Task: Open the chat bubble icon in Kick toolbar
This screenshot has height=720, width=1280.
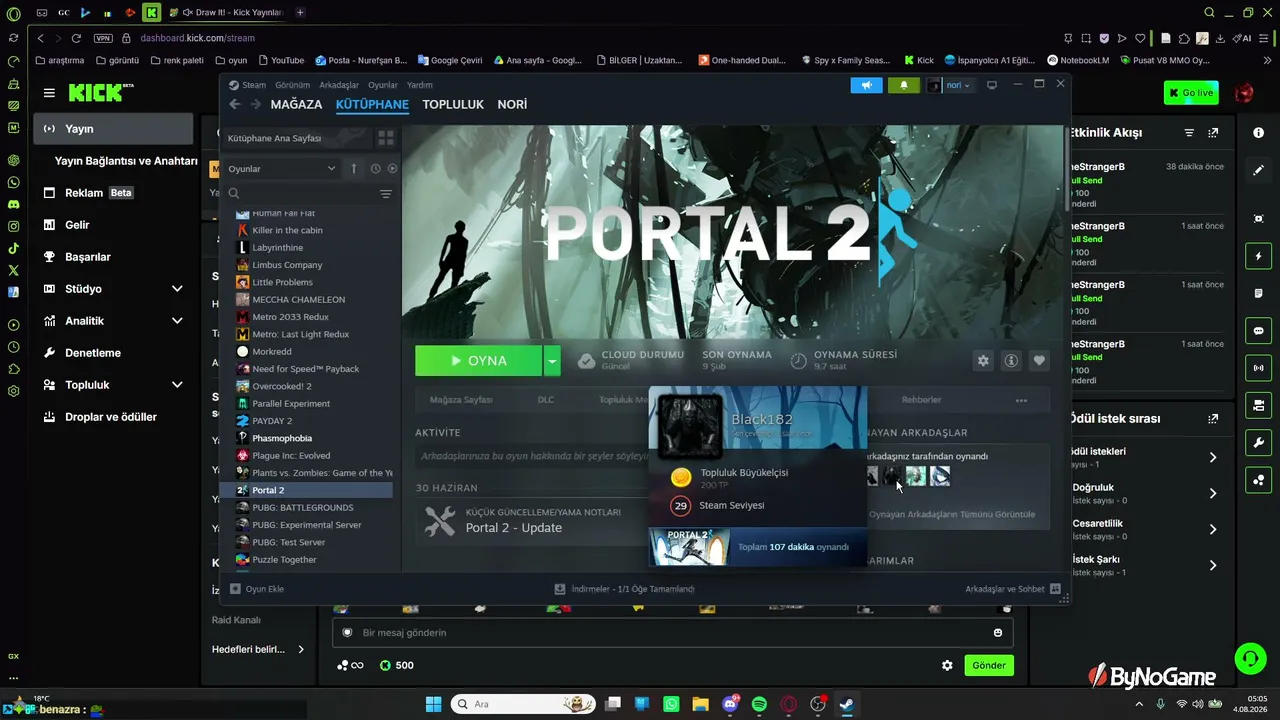Action: 1258,331
